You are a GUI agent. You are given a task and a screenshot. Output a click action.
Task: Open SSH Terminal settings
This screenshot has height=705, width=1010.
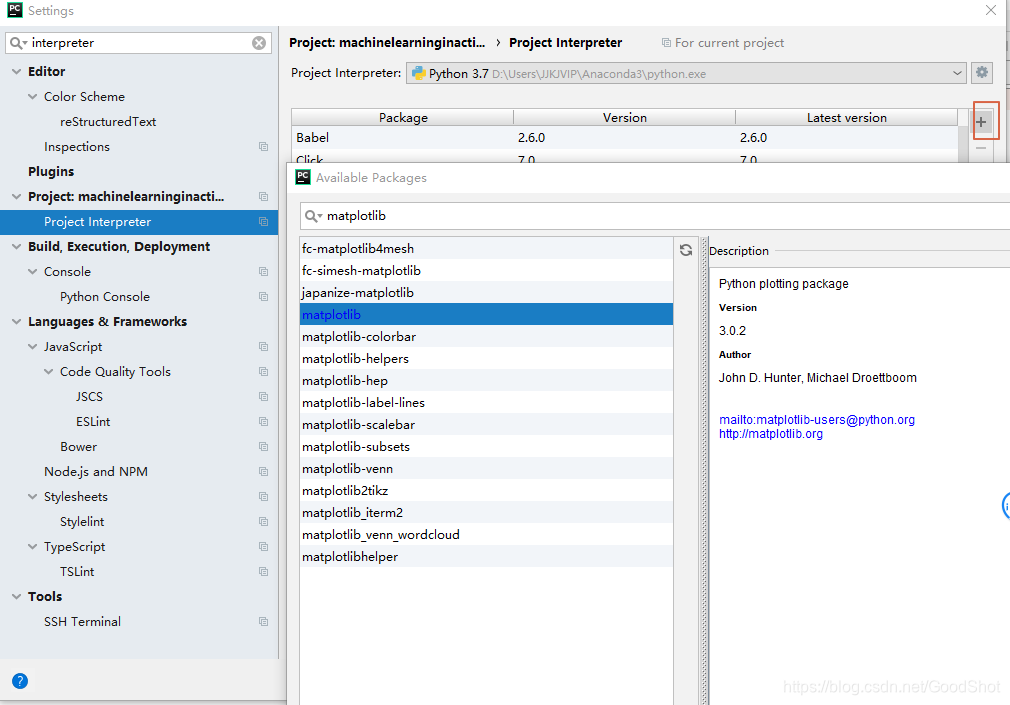(82, 621)
